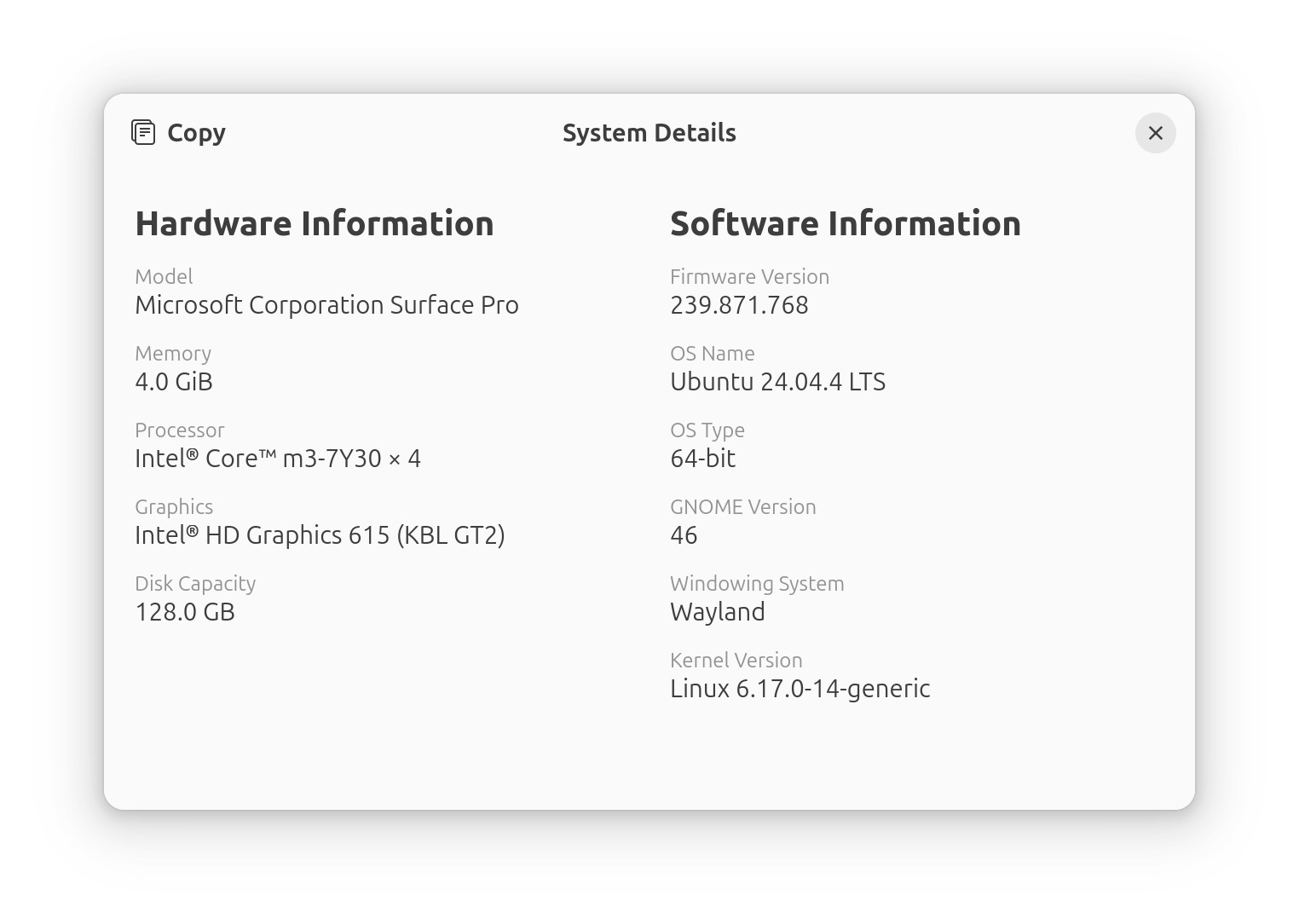
Task: Select the 64-bit value
Action: coord(702,459)
